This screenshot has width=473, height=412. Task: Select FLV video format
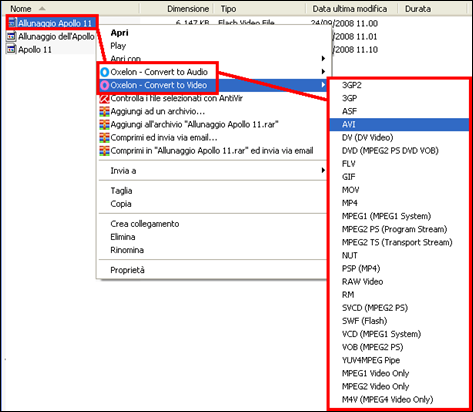point(349,164)
